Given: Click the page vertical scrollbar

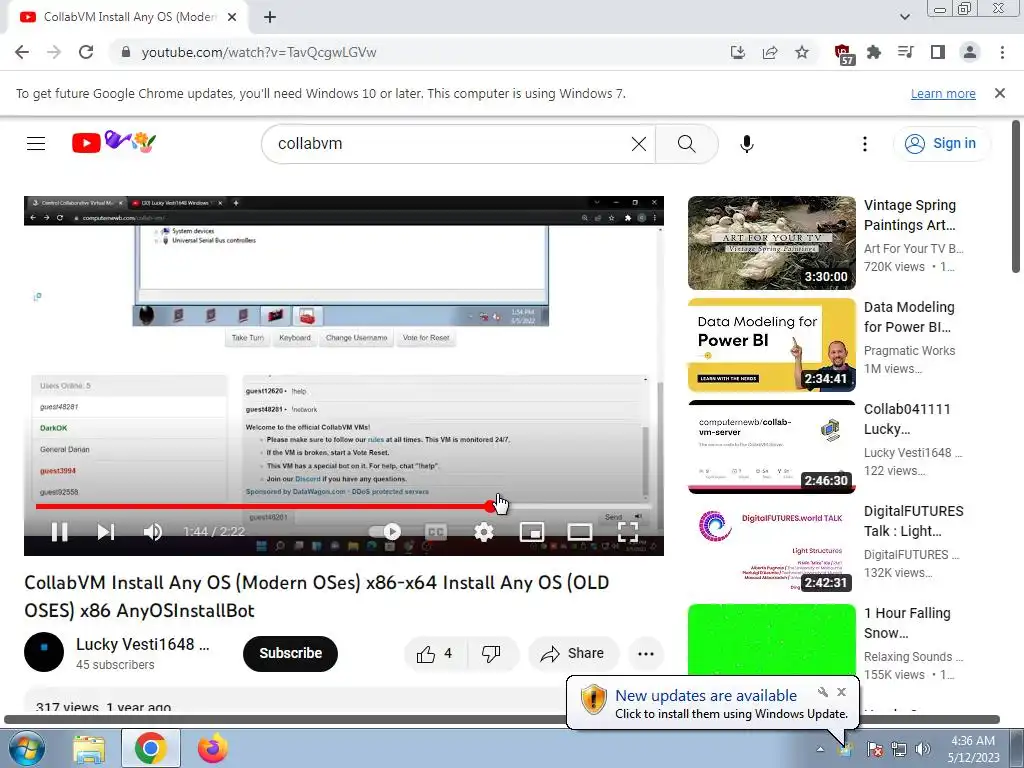Looking at the screenshot, I should pyautogui.click(x=1016, y=197).
